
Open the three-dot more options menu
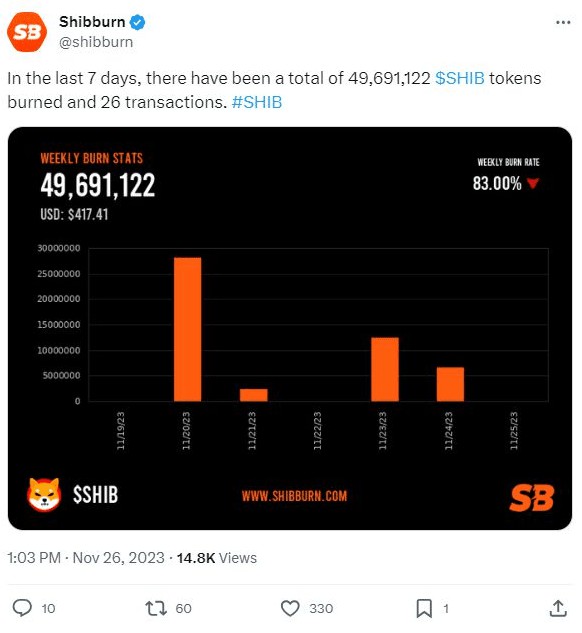[563, 22]
